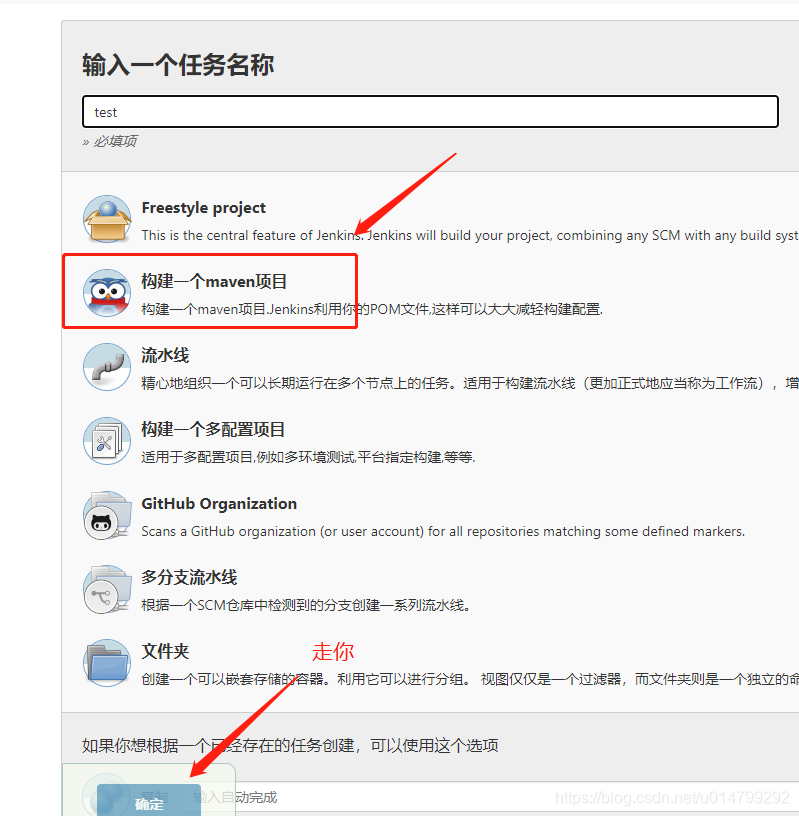Choose the 流水线 title
This screenshot has width=799, height=816.
(165, 355)
